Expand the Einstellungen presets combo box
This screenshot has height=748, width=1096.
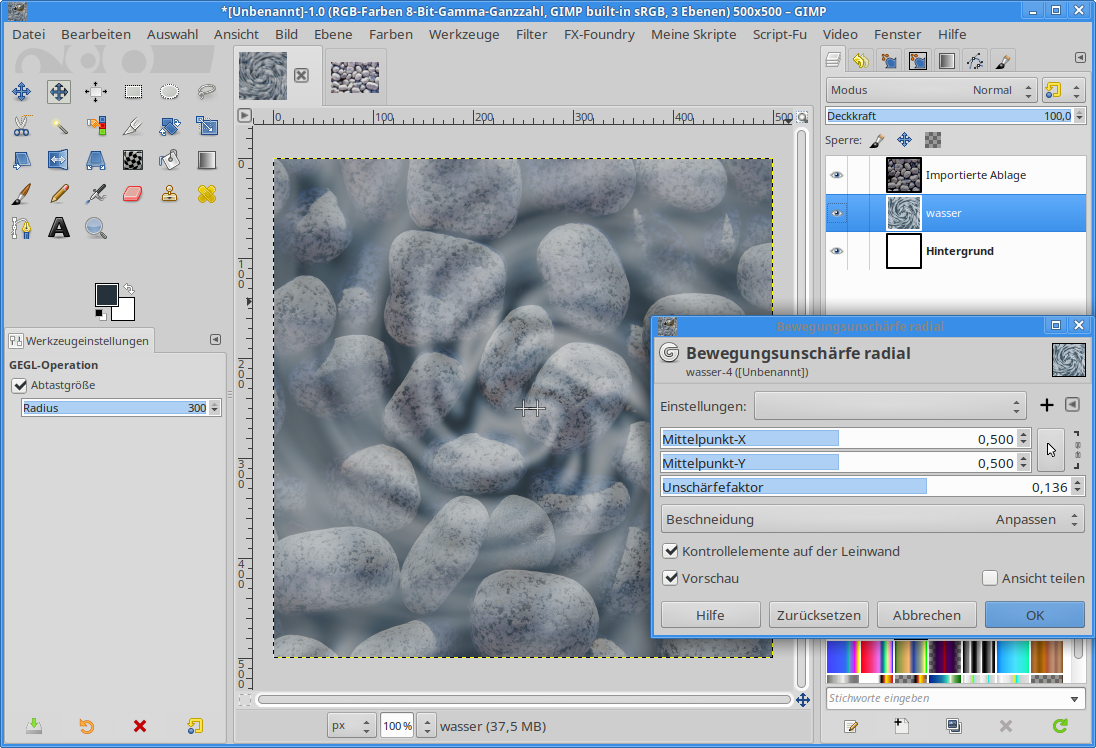889,406
